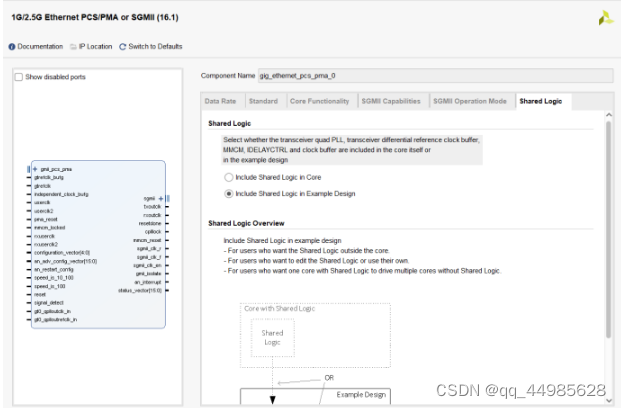Click the vertical scrollbar thumb
Viewport: 621px width, 408px height.
point(609,230)
